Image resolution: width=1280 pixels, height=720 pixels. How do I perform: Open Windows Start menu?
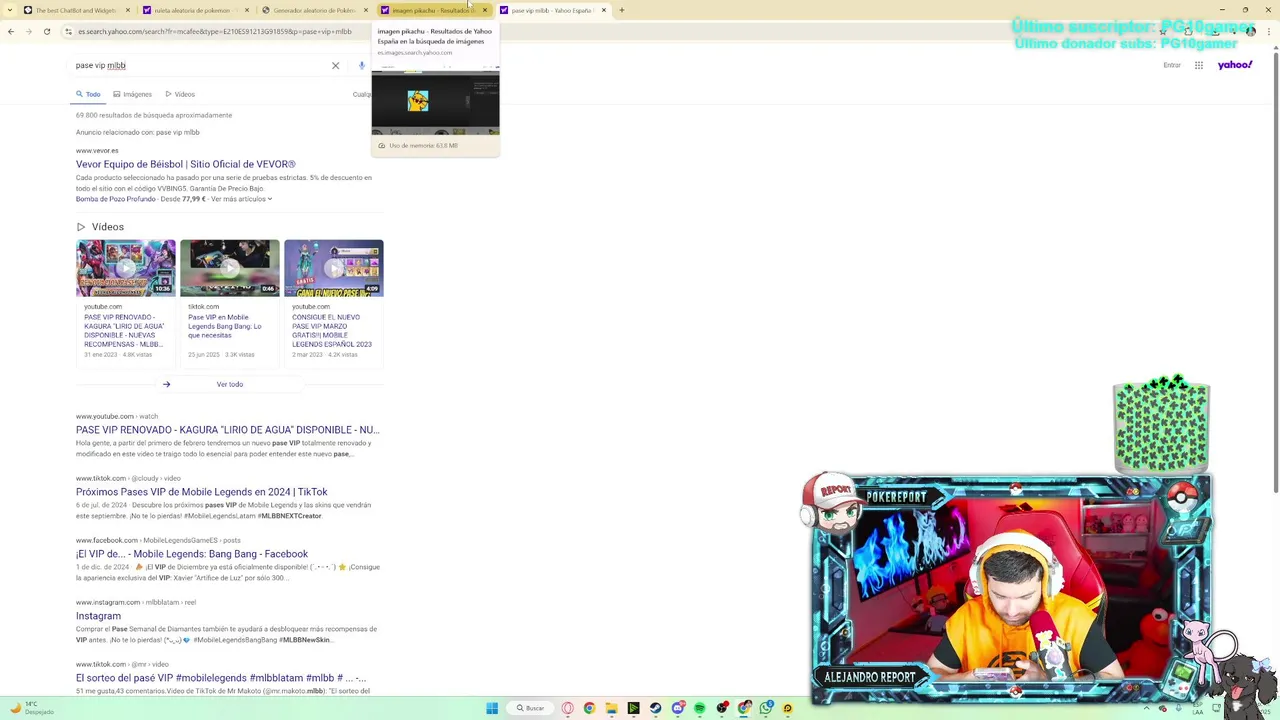(492, 708)
